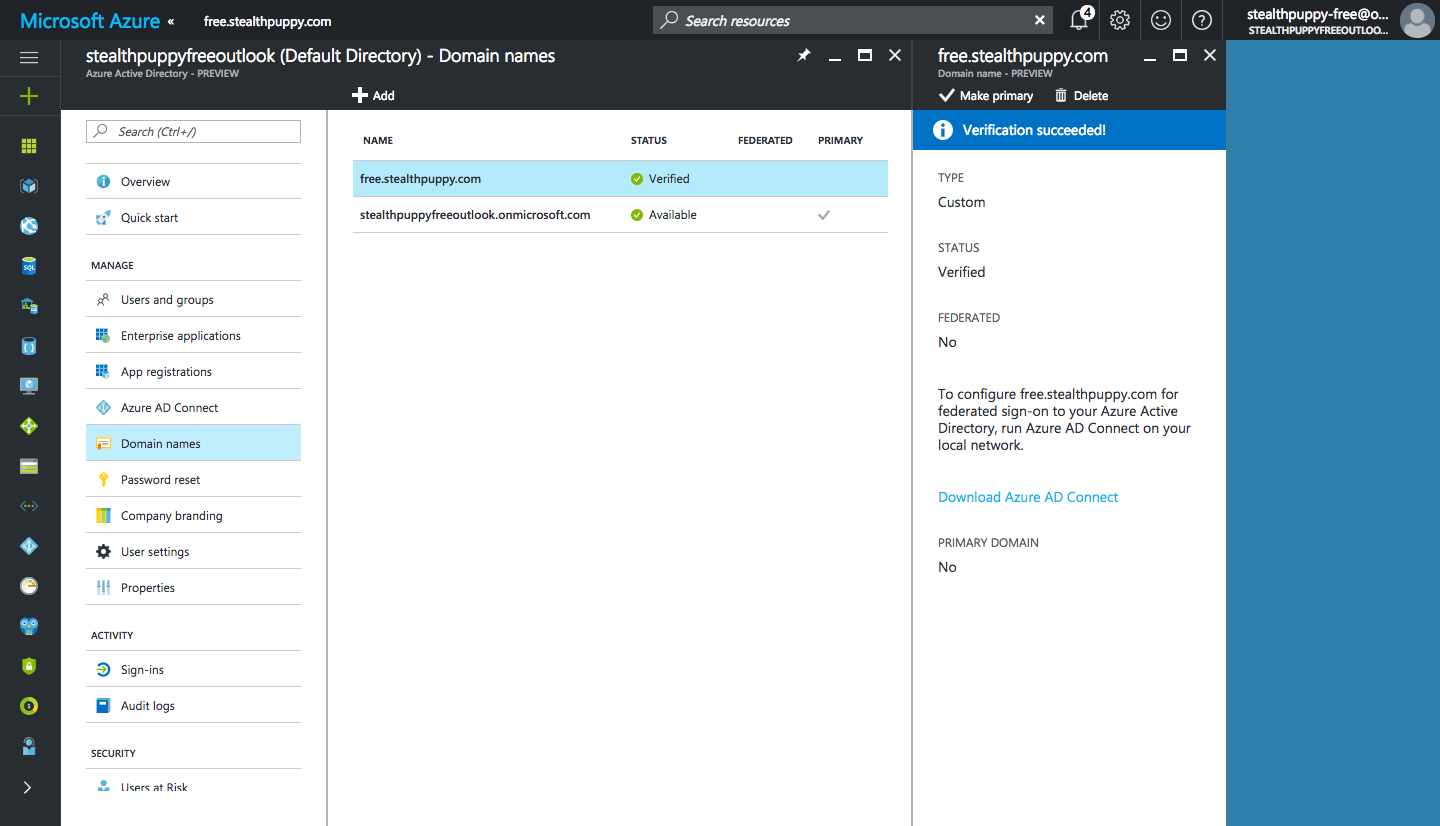Select Domain names menu item

coord(193,444)
